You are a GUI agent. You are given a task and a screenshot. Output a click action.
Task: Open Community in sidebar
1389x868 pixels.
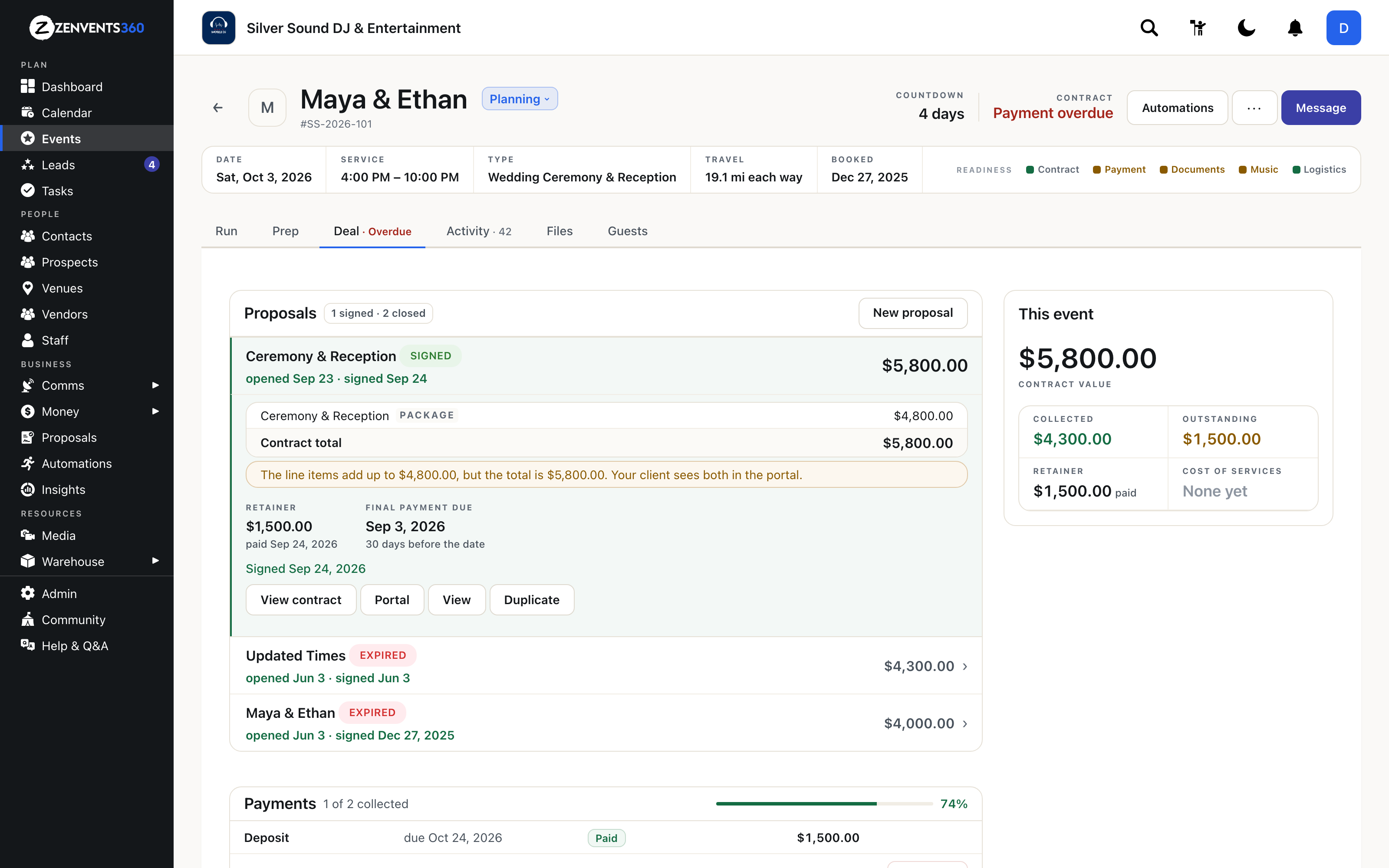point(87,620)
